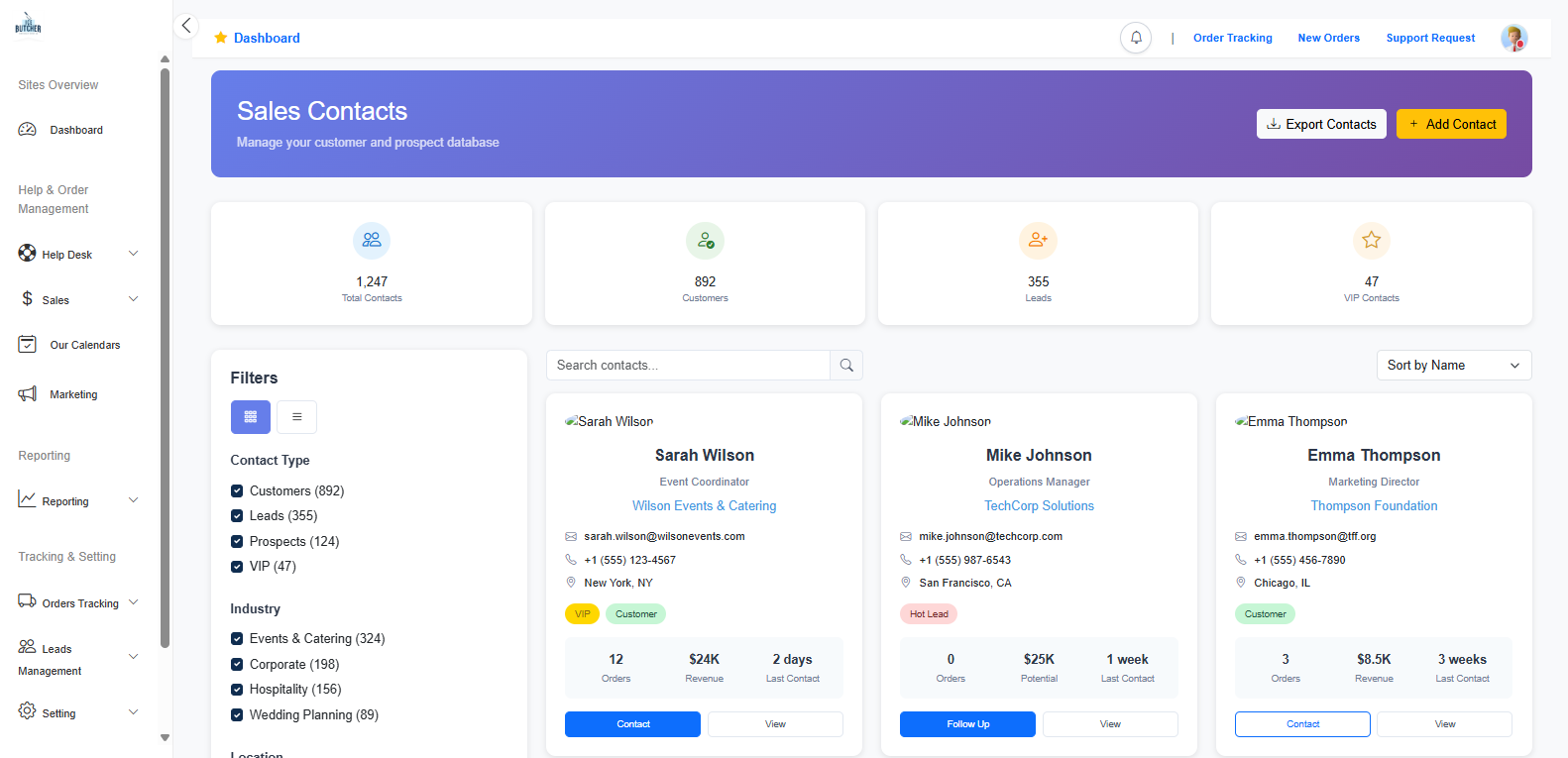
Task: Click the Help Desk lifebuoy icon
Action: [x=28, y=254]
